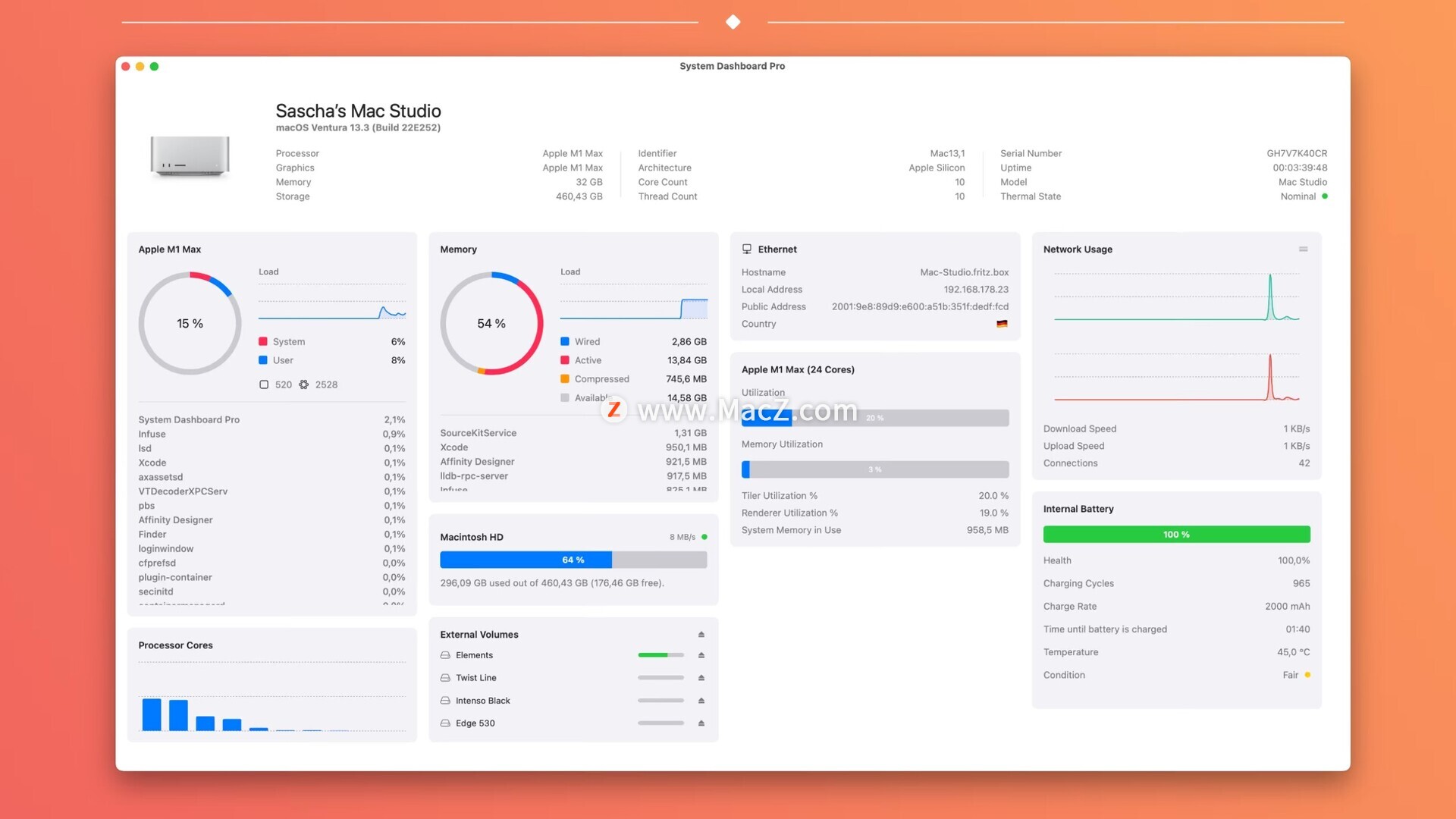Click the Memory Load history graph
Image resolution: width=1456 pixels, height=819 pixels.
pos(634,302)
